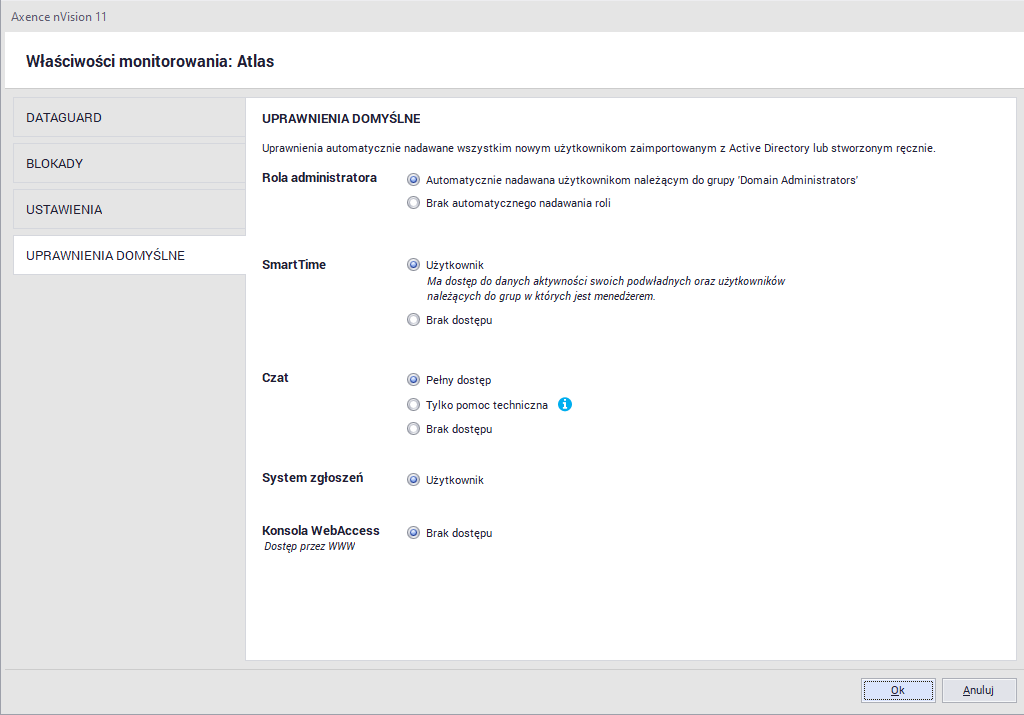Screen dimensions: 1024x715
Task: Choose 'Brak dostępu' under SmartTime
Action: 413,319
